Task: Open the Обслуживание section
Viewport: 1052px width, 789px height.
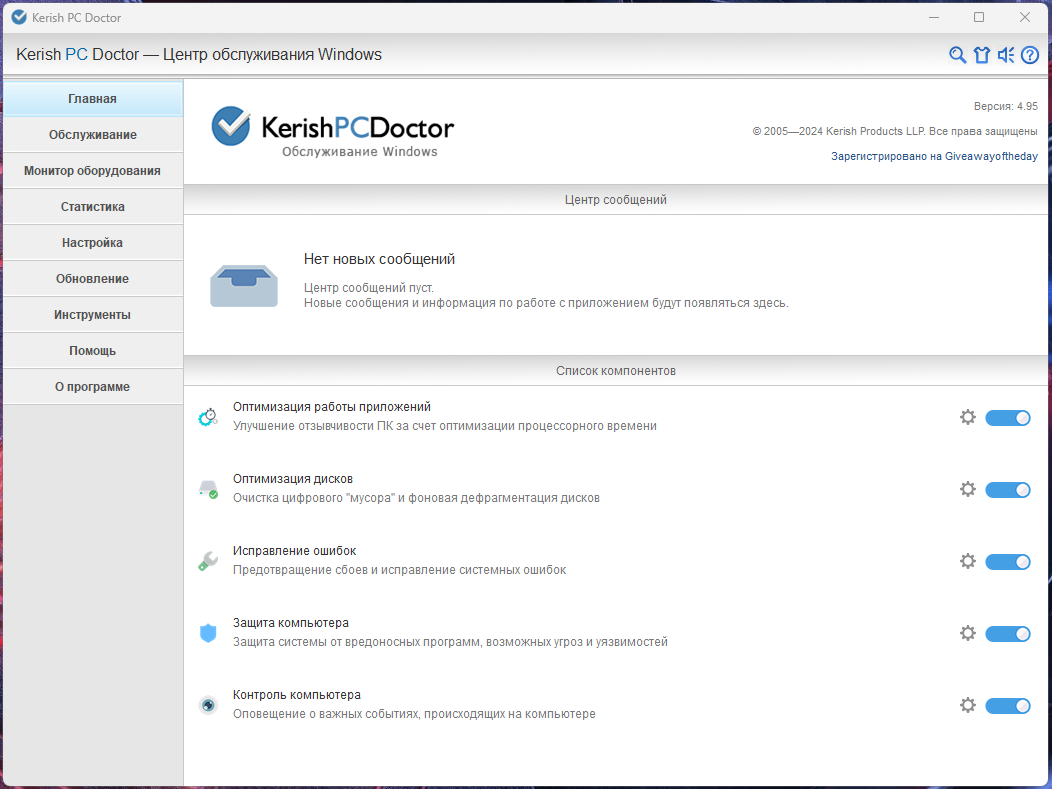Action: [93, 135]
